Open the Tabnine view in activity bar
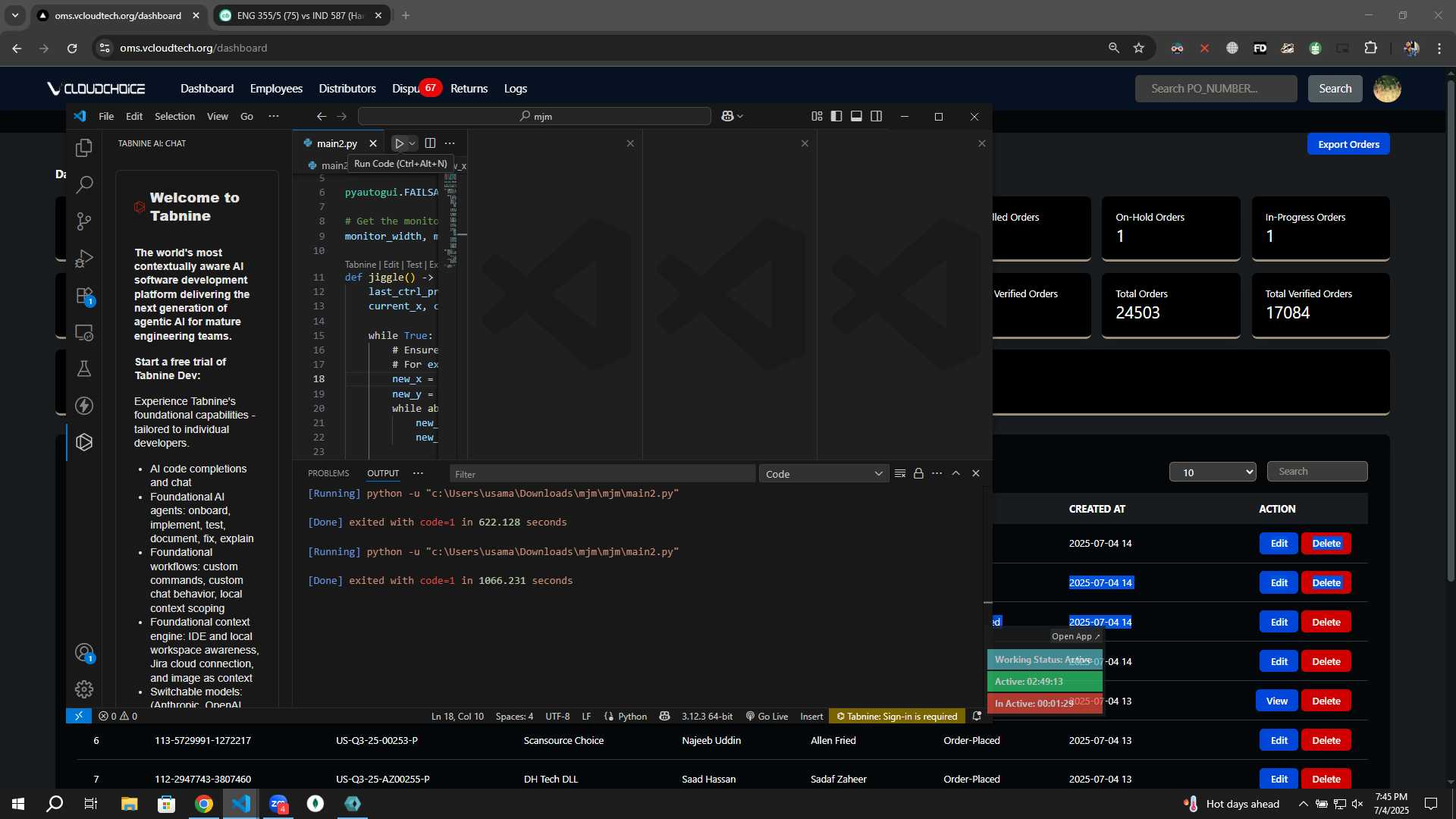The width and height of the screenshot is (1456, 819). click(x=84, y=442)
